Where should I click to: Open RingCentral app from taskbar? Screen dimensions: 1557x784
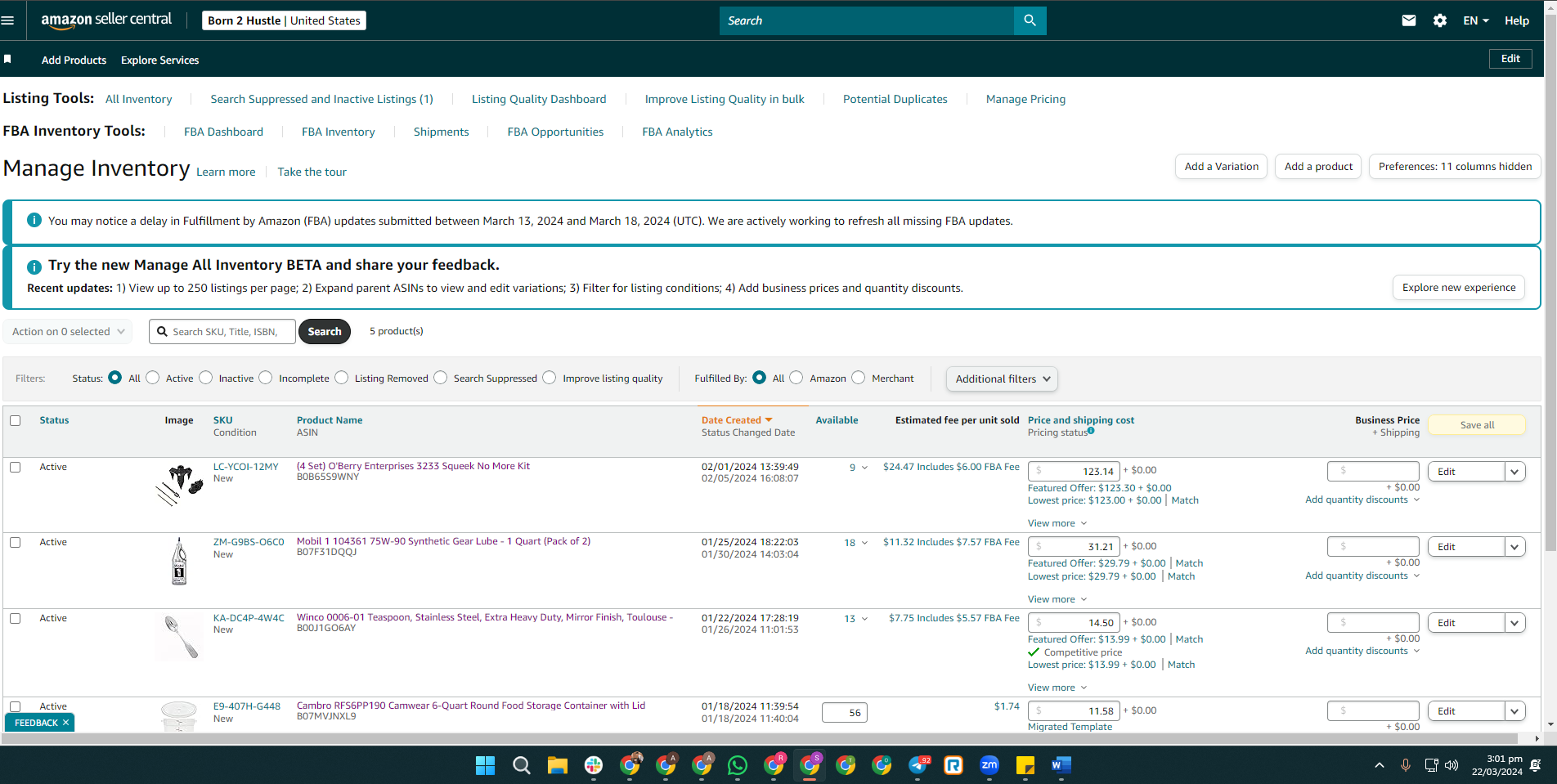pyautogui.click(x=953, y=765)
